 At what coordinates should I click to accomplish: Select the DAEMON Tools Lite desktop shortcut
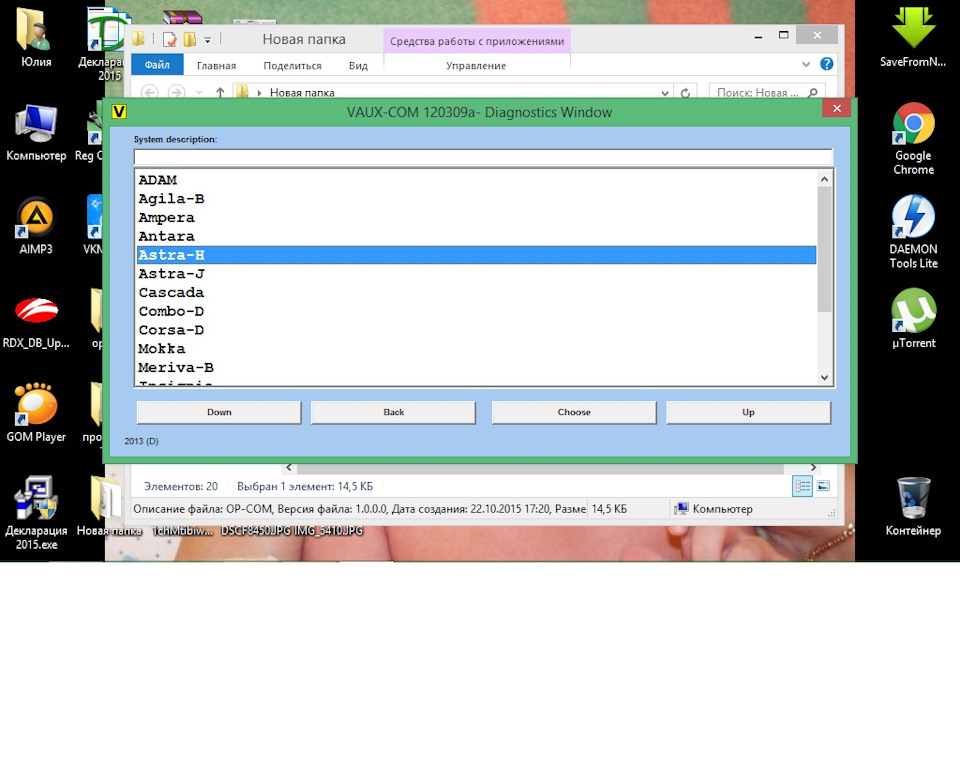tap(913, 232)
